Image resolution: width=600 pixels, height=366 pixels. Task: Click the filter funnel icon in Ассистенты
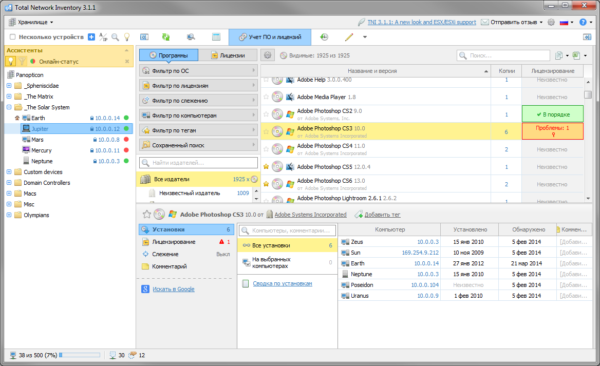point(22,61)
